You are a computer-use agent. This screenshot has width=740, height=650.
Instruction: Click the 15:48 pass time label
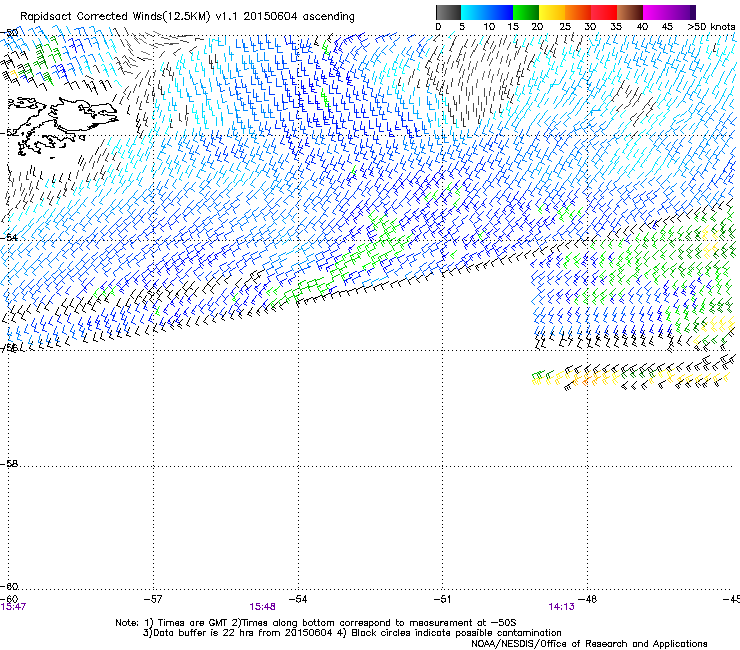tap(262, 607)
